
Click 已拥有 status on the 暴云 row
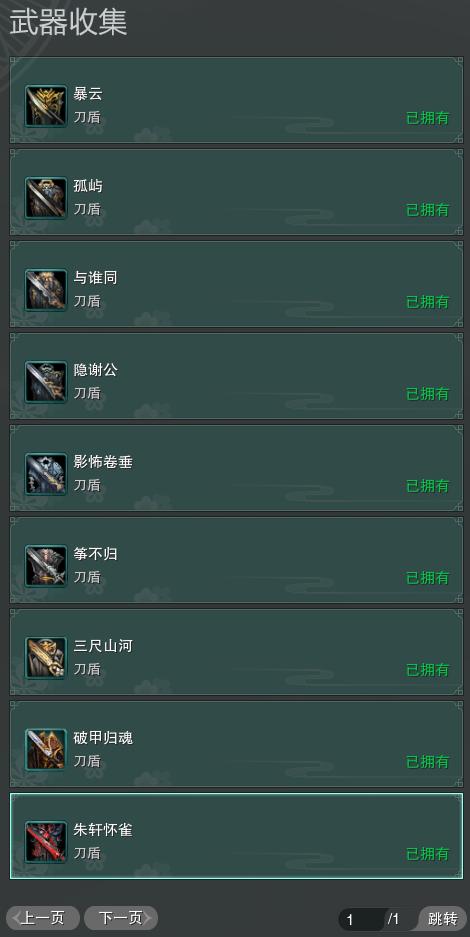(x=428, y=118)
